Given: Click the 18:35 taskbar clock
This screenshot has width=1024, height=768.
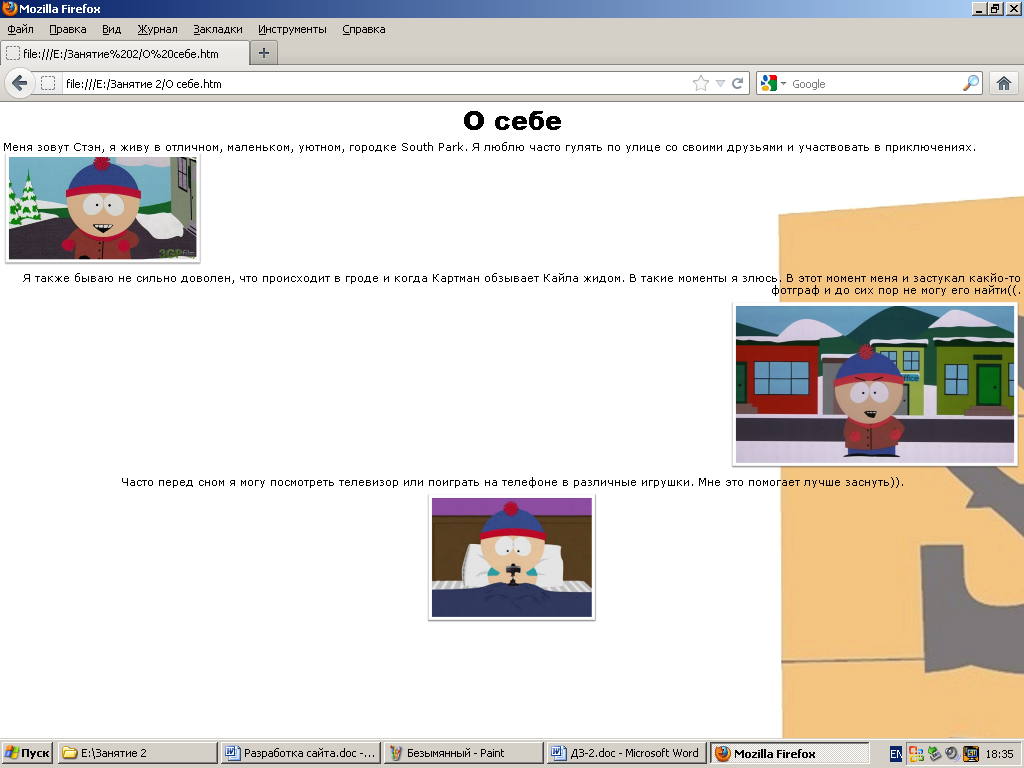Looking at the screenshot, I should 999,754.
